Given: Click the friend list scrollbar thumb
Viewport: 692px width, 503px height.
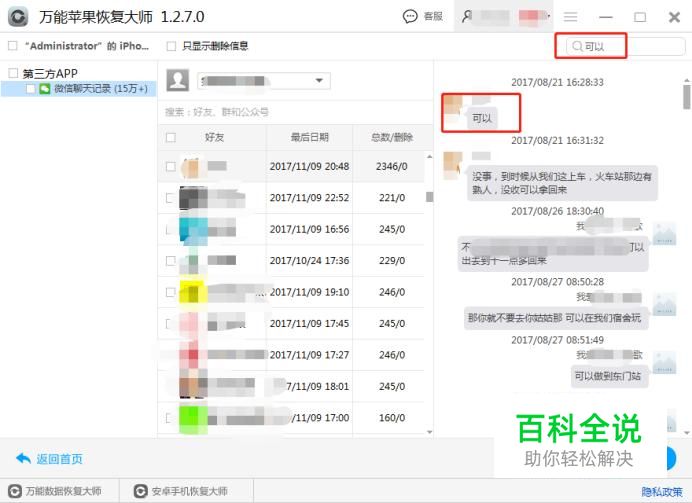Looking at the screenshot, I should [429, 197].
